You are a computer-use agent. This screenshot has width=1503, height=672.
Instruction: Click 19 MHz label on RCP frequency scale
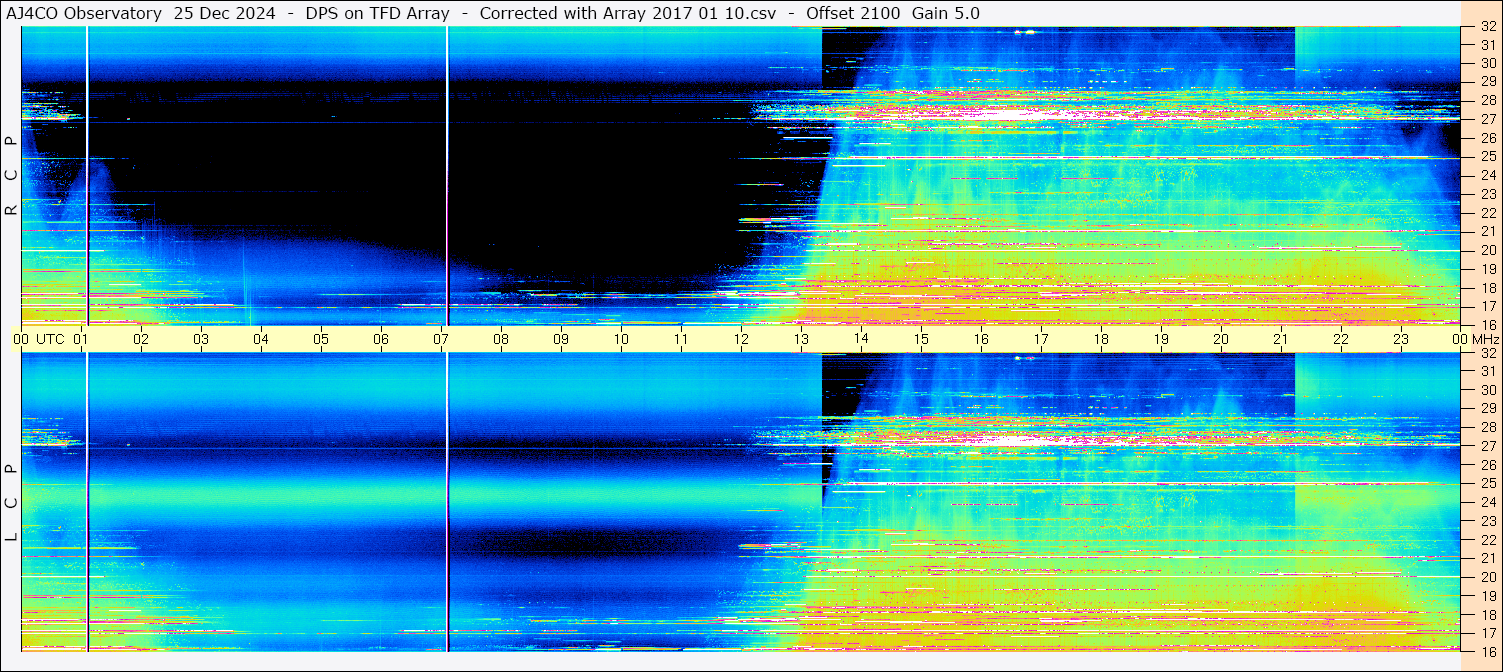tap(1487, 269)
